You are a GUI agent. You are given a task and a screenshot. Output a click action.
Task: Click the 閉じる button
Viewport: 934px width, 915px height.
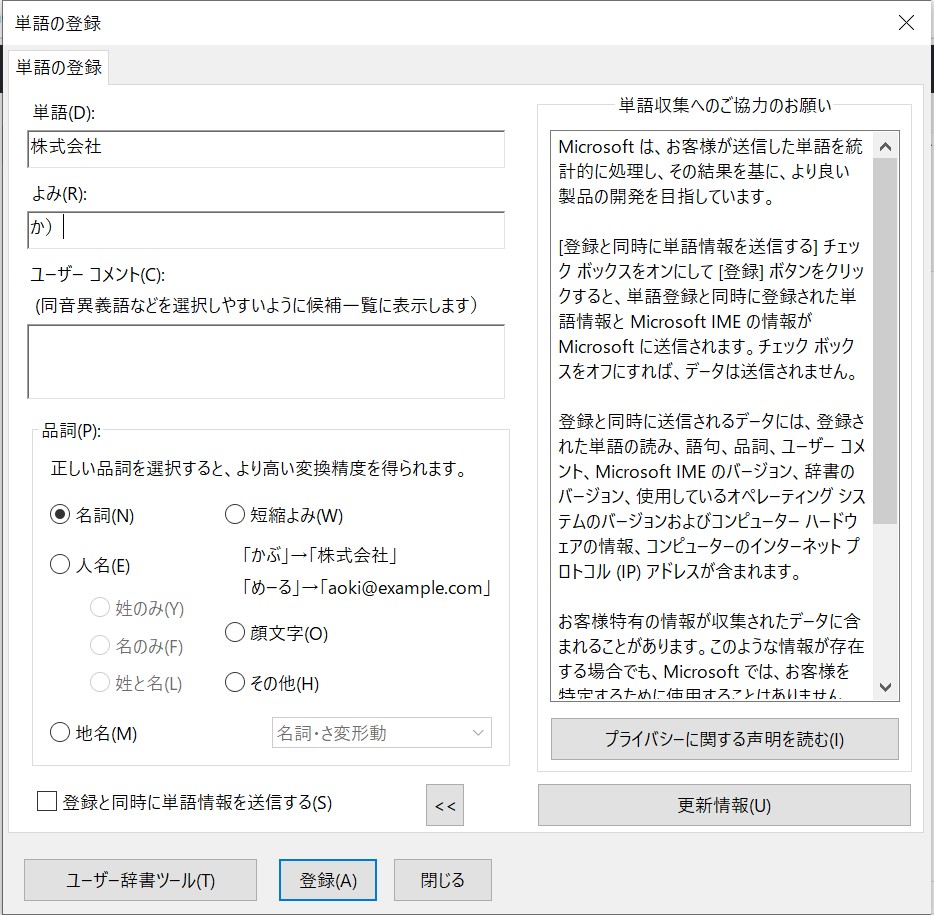click(x=443, y=880)
